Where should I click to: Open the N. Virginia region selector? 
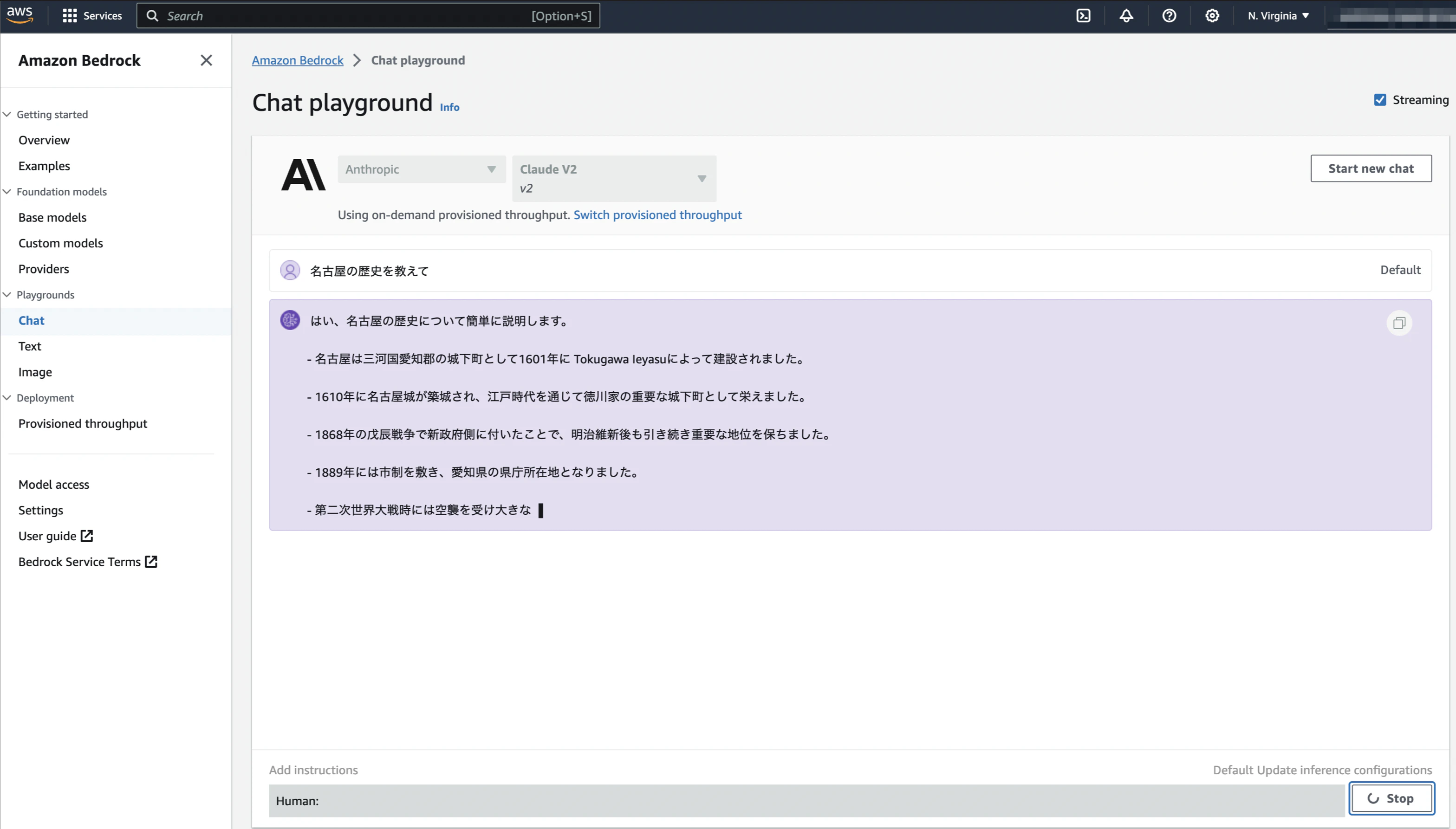1278,16
